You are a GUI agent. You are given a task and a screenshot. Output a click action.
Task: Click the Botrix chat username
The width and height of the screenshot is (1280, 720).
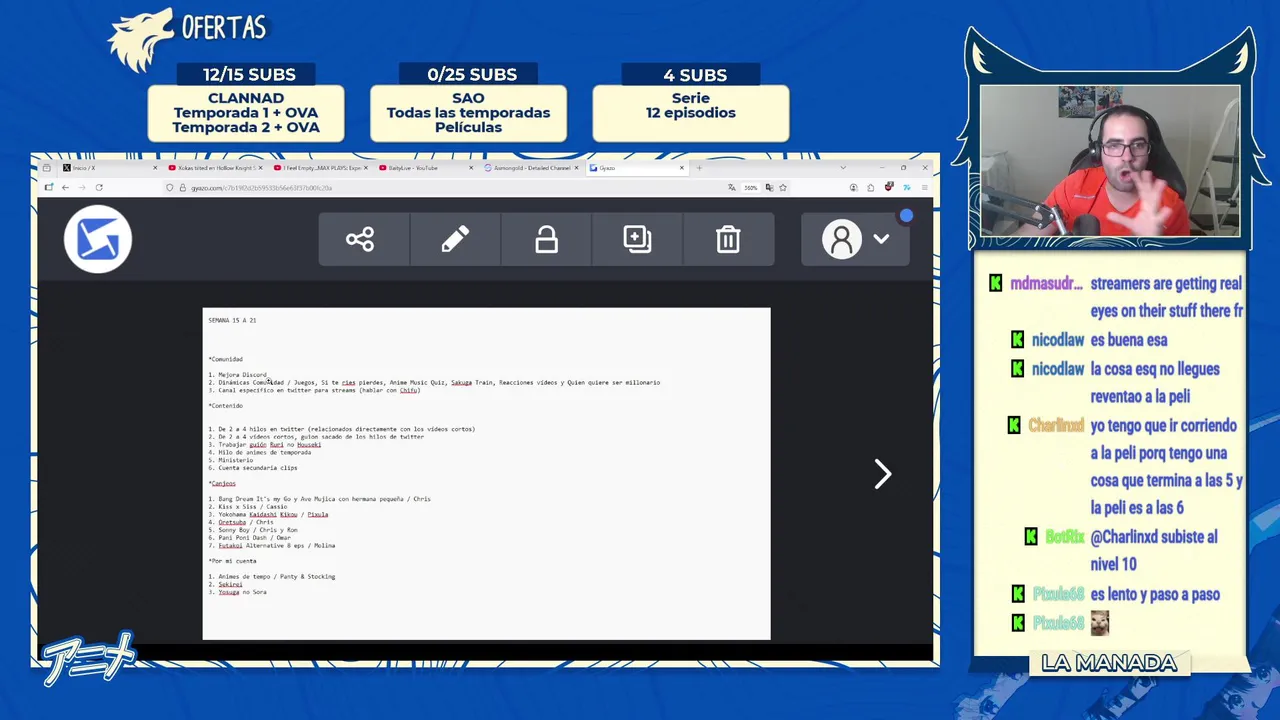(1065, 537)
